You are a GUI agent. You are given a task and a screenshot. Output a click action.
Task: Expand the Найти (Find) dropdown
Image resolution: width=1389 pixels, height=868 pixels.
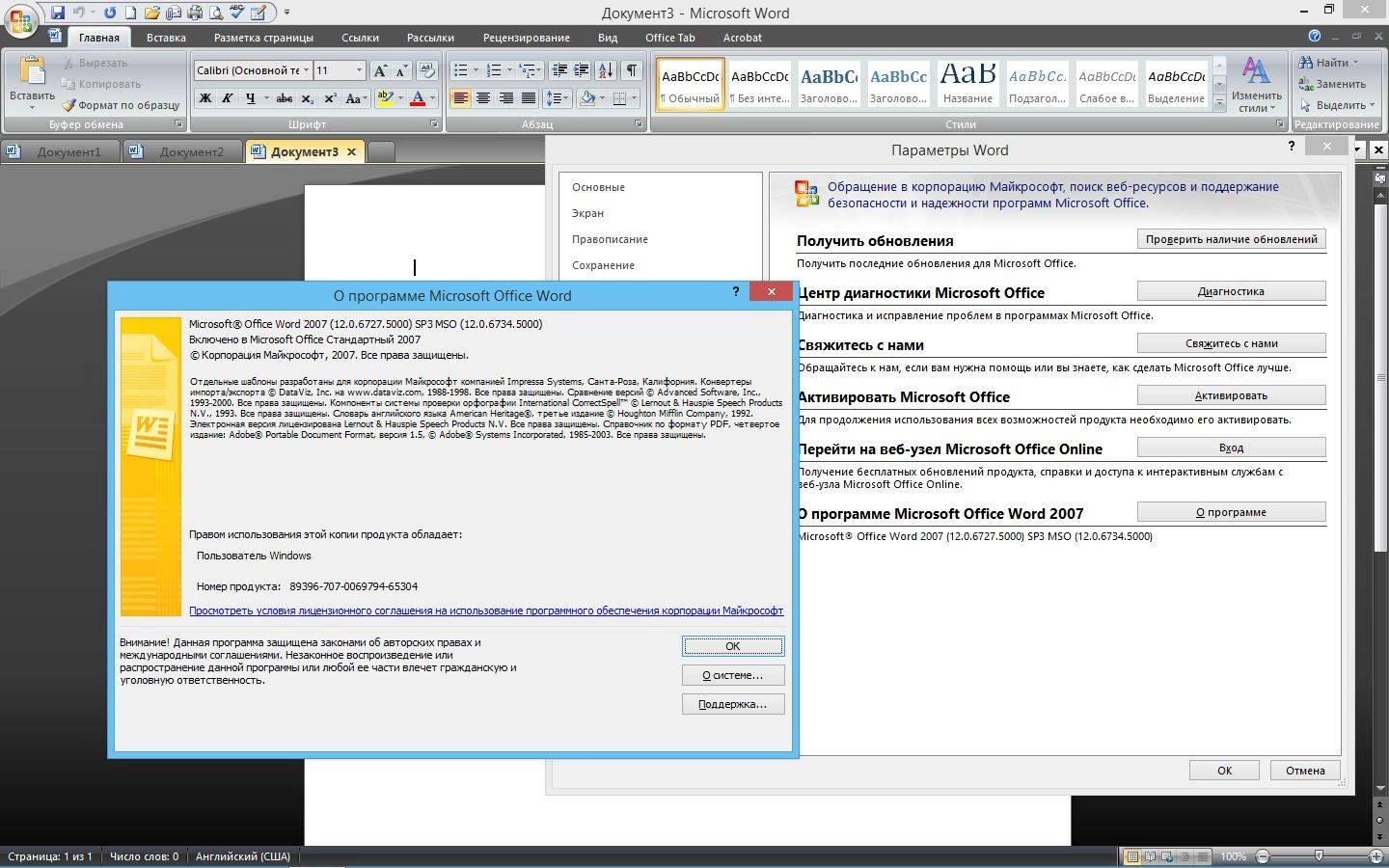click(1355, 63)
